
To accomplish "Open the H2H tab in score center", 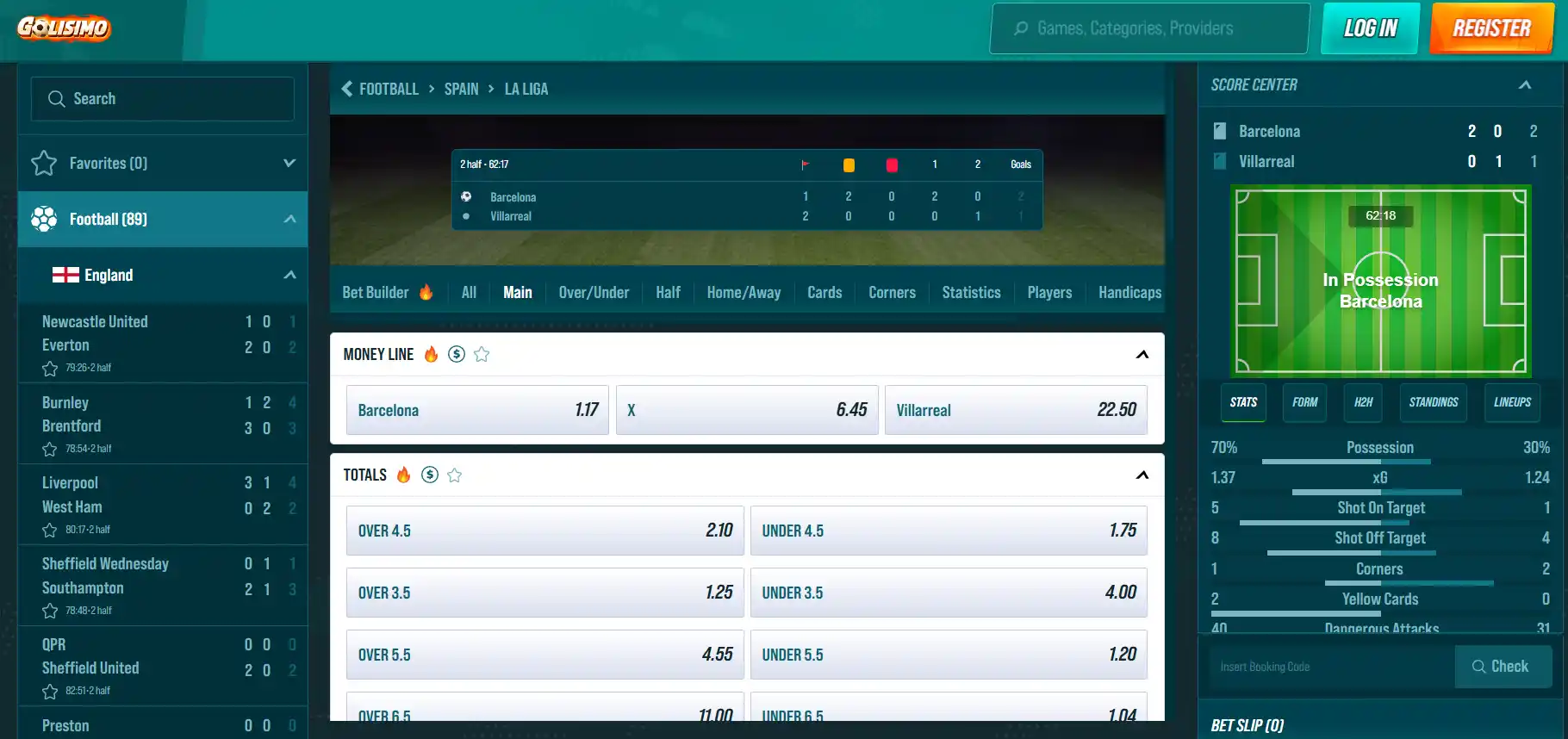I will 1363,402.
